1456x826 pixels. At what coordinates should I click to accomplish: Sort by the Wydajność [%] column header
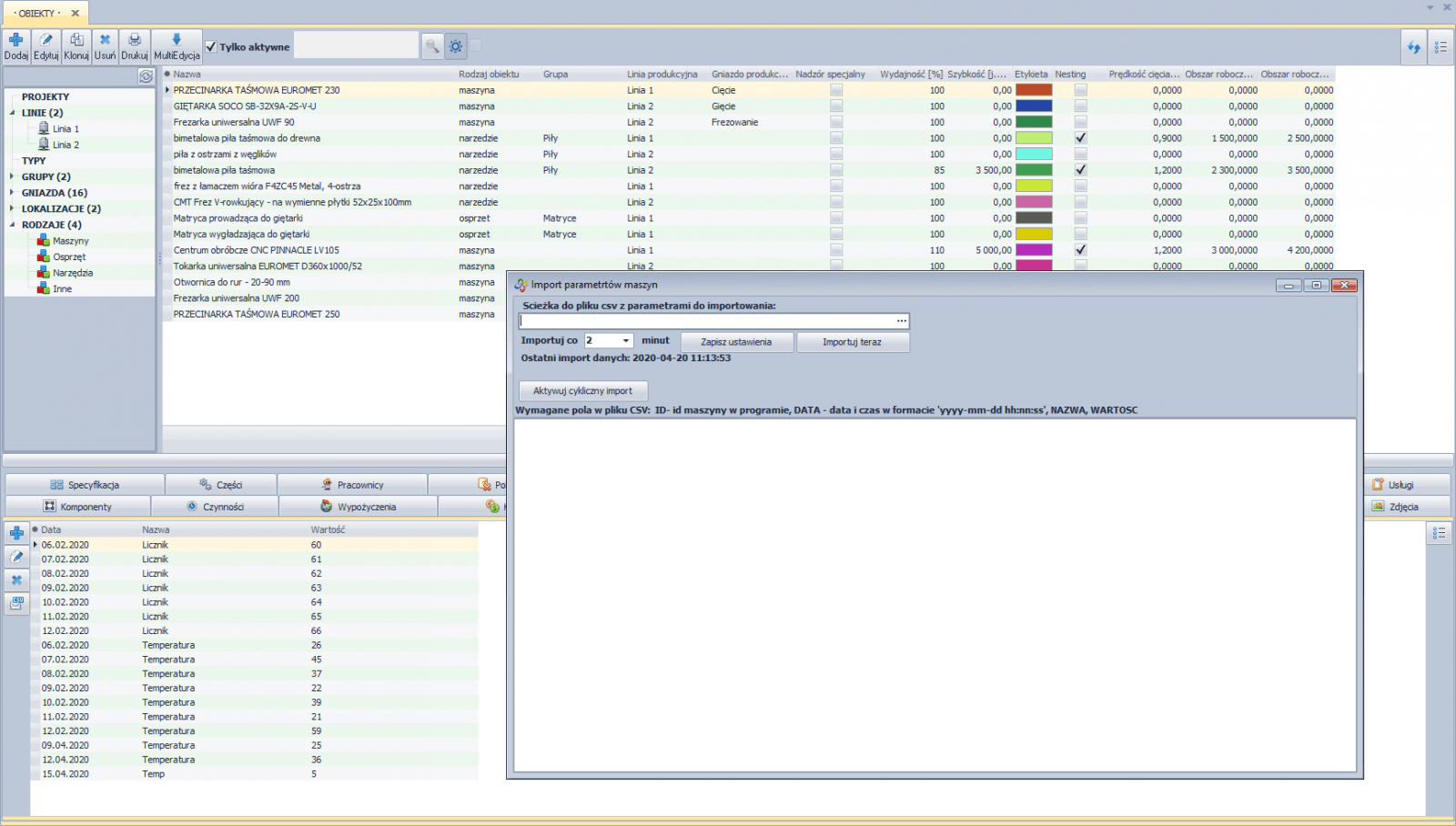click(x=911, y=75)
